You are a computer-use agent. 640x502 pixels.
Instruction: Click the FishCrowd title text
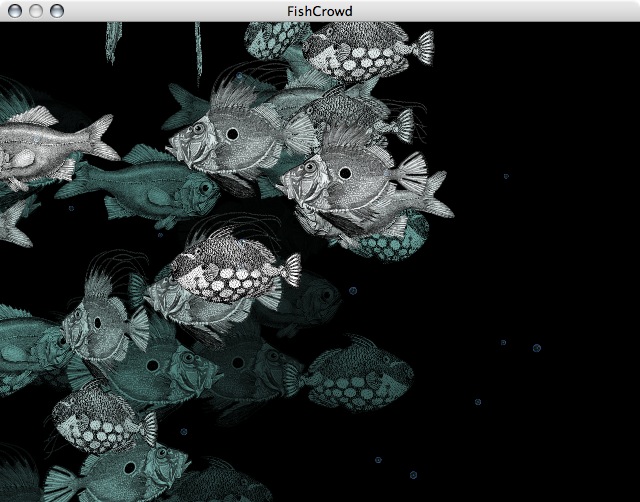point(320,11)
